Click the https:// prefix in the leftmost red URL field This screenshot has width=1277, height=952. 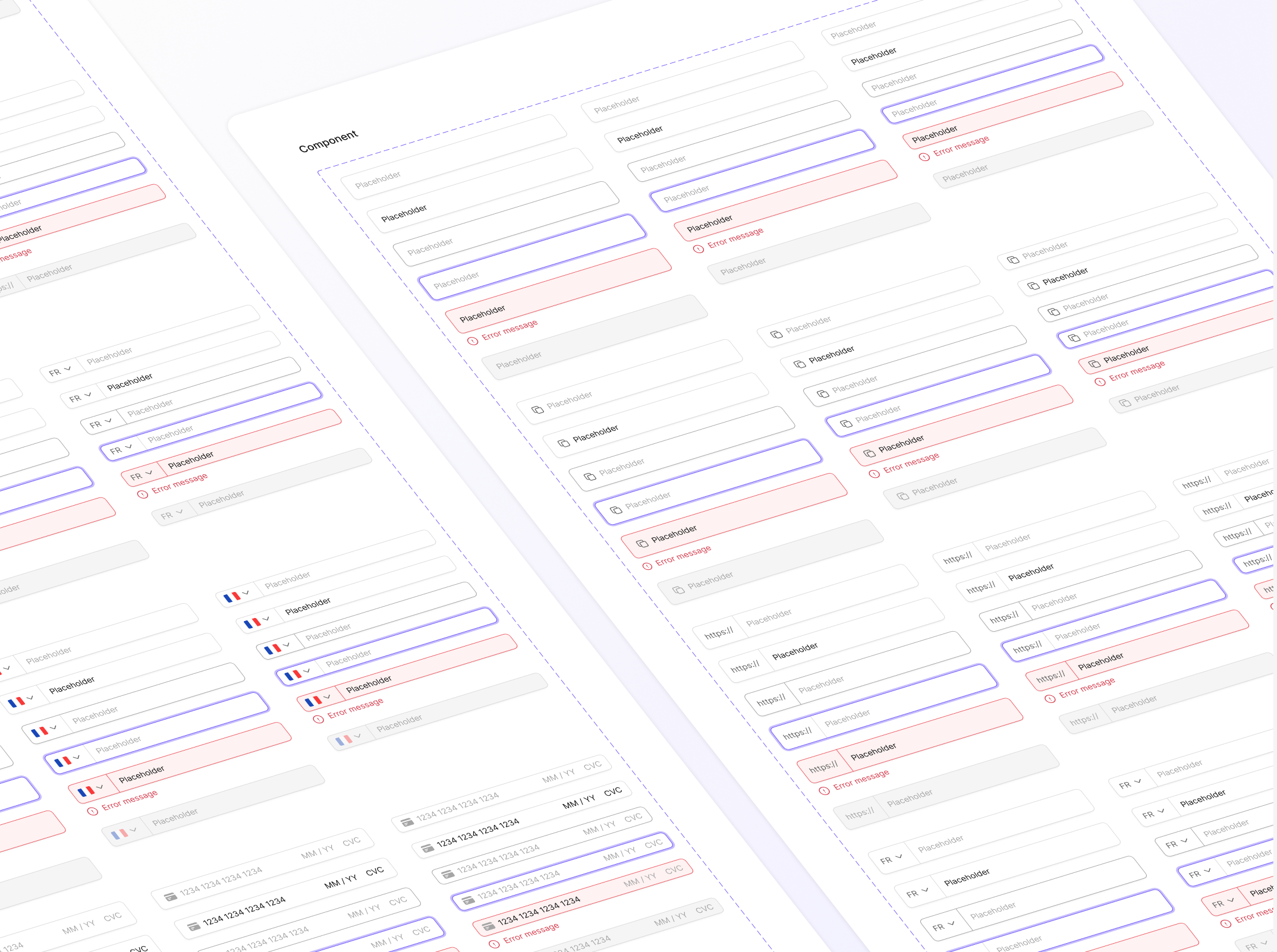823,767
